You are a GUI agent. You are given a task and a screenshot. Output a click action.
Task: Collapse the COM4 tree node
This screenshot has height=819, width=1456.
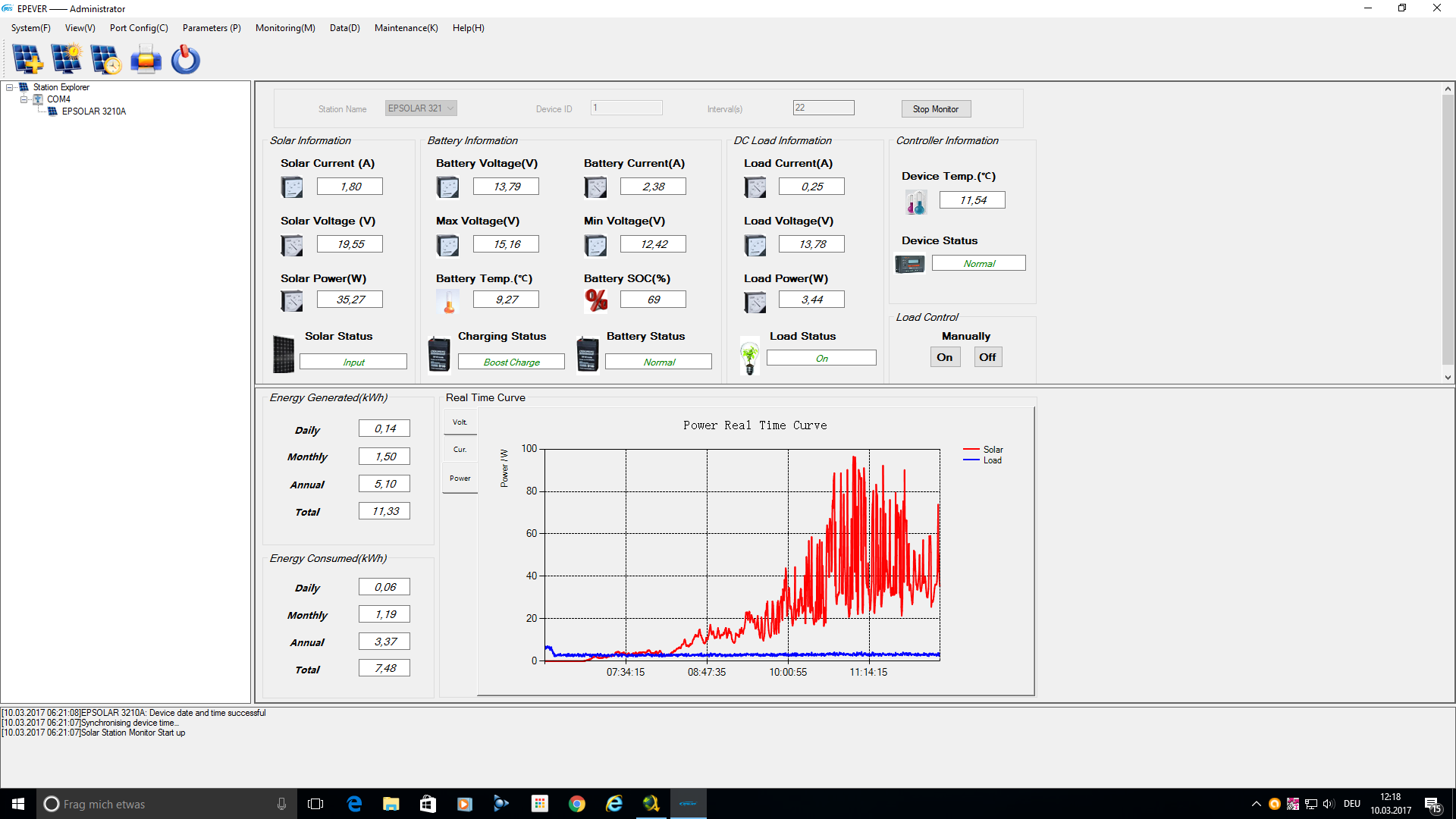[x=24, y=99]
